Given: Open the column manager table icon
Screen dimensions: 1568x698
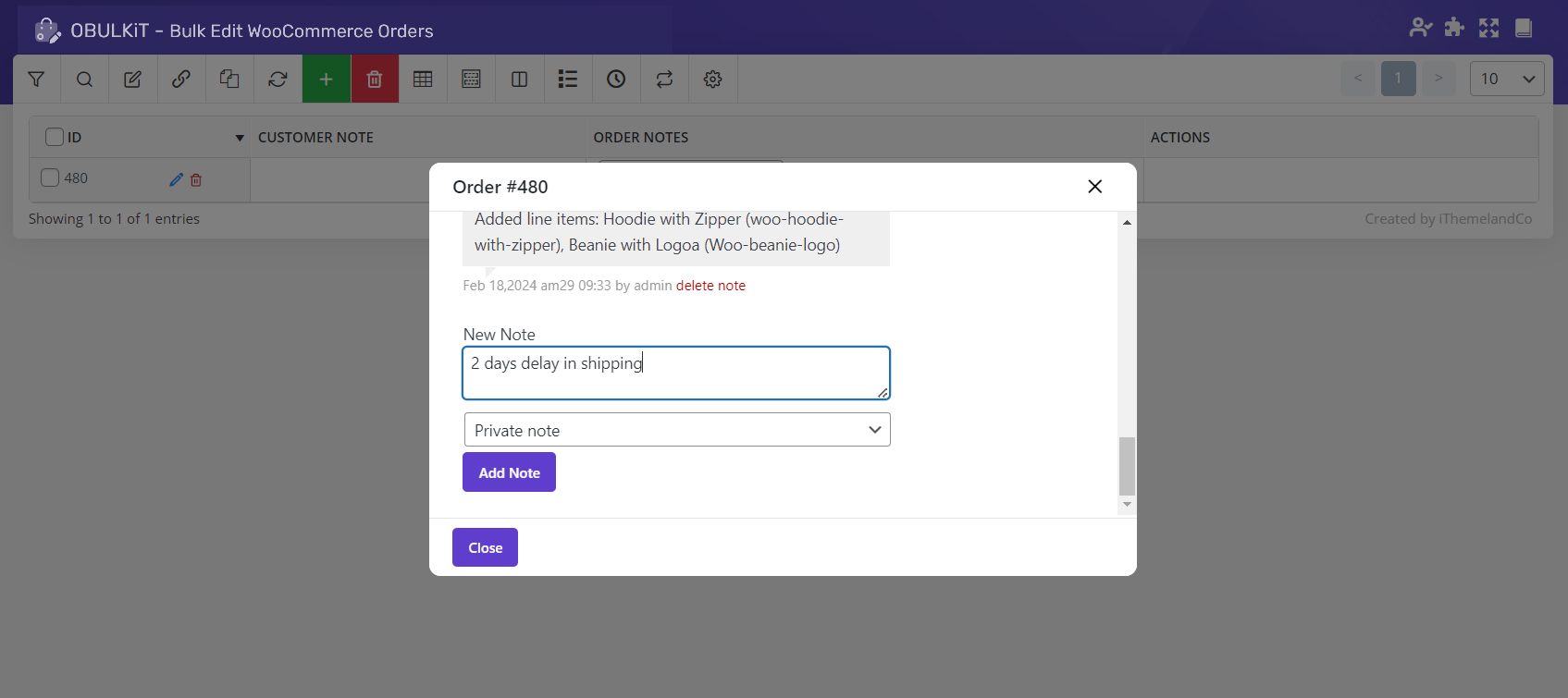Looking at the screenshot, I should 423,80.
